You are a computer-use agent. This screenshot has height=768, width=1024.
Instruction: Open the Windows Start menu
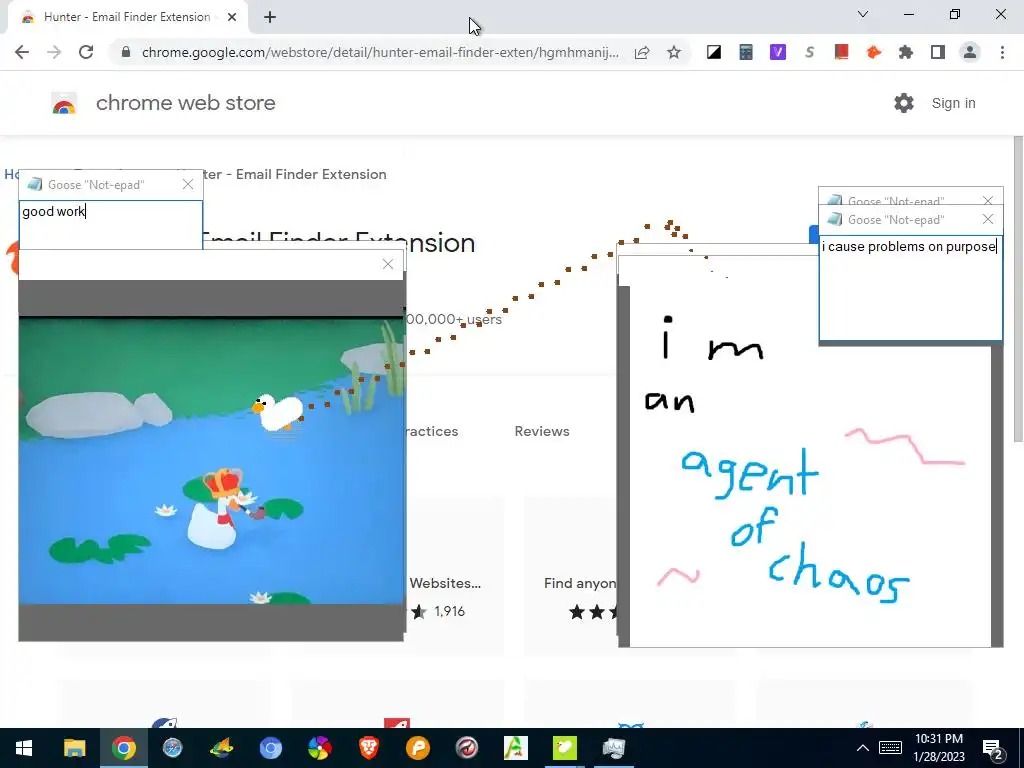click(x=24, y=748)
